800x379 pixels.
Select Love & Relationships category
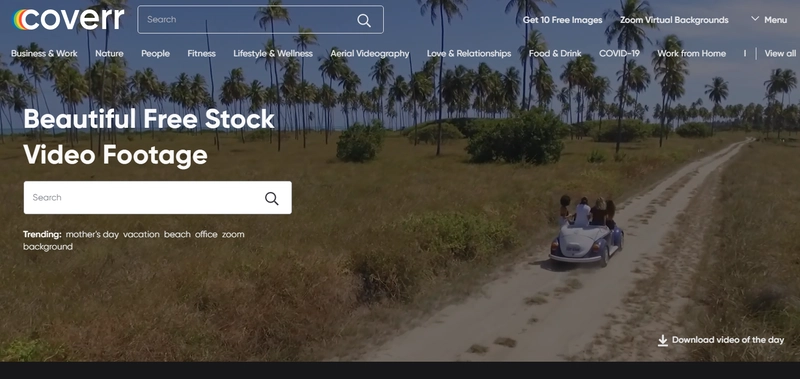[469, 54]
